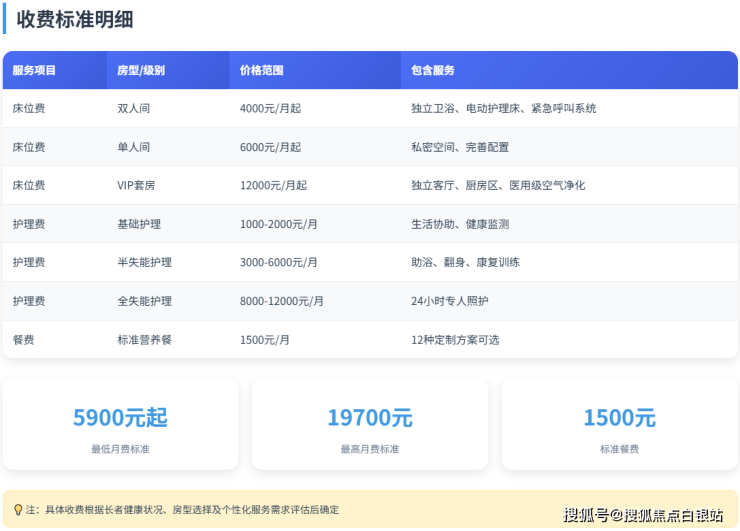The height and width of the screenshot is (531, 740).
Task: Click the 服务项目 column header
Action: 34,71
